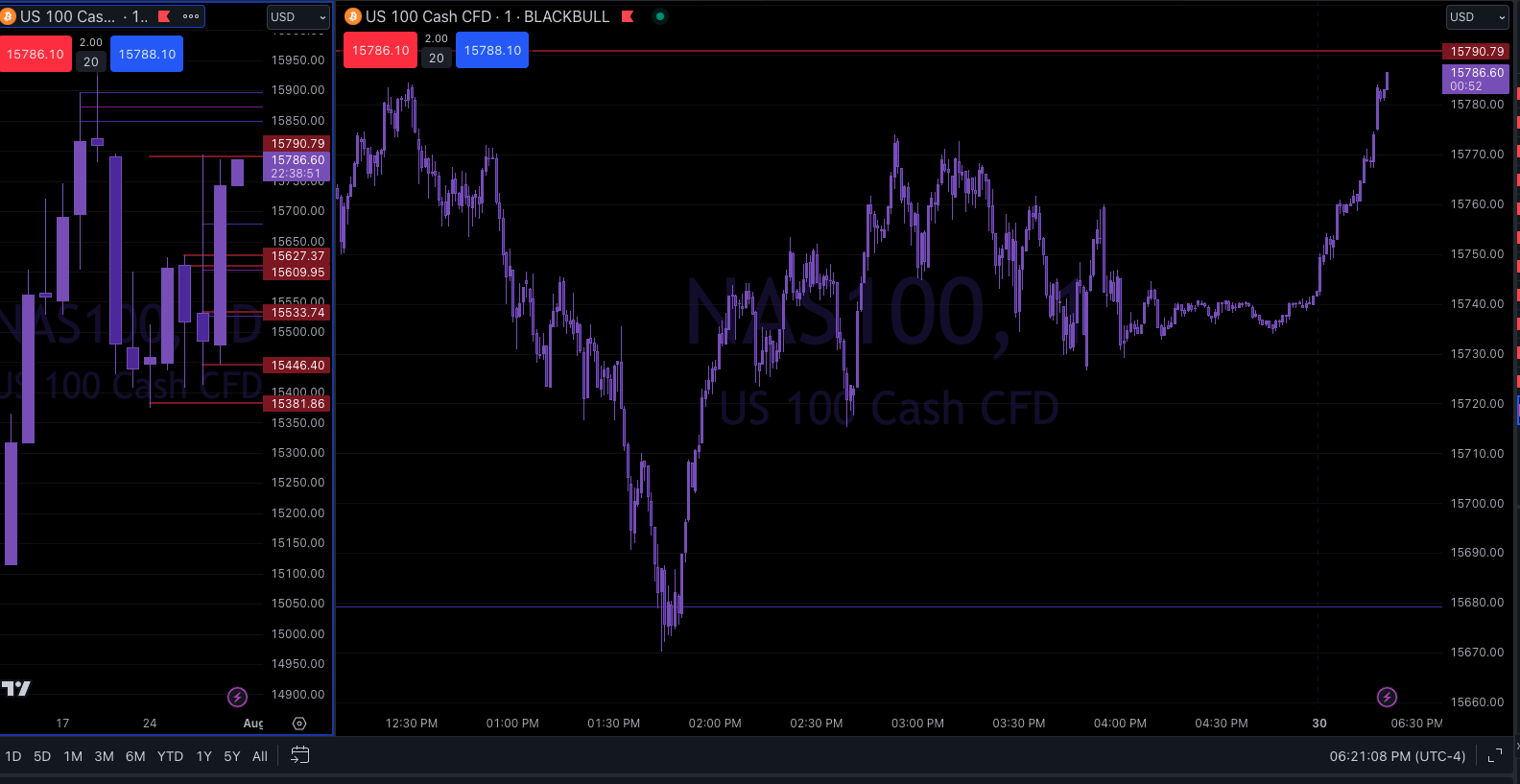1520x784 pixels.
Task: Click the 15609.95 price level label
Action: pos(297,273)
